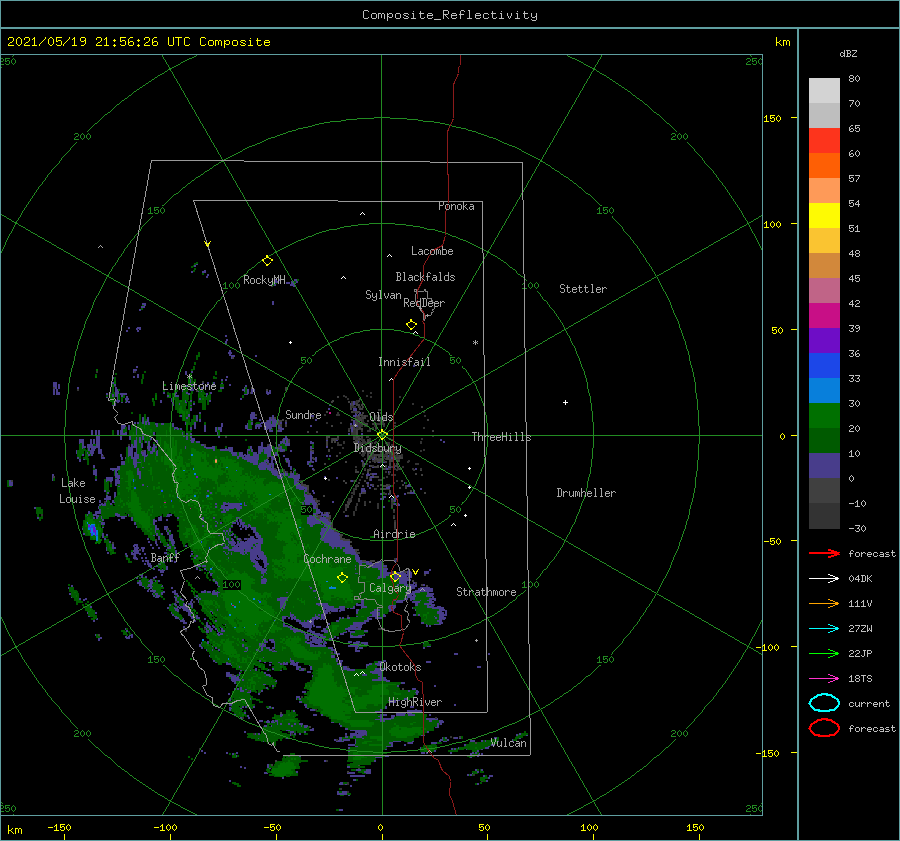Click the Blackfalds city label
900x841 pixels.
[425, 277]
